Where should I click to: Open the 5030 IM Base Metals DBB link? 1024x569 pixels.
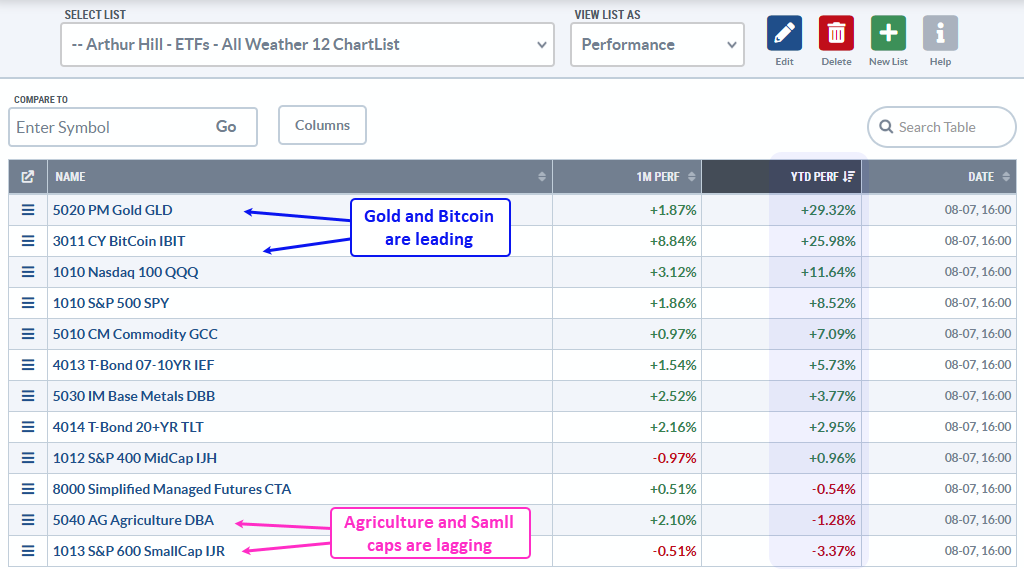134,397
